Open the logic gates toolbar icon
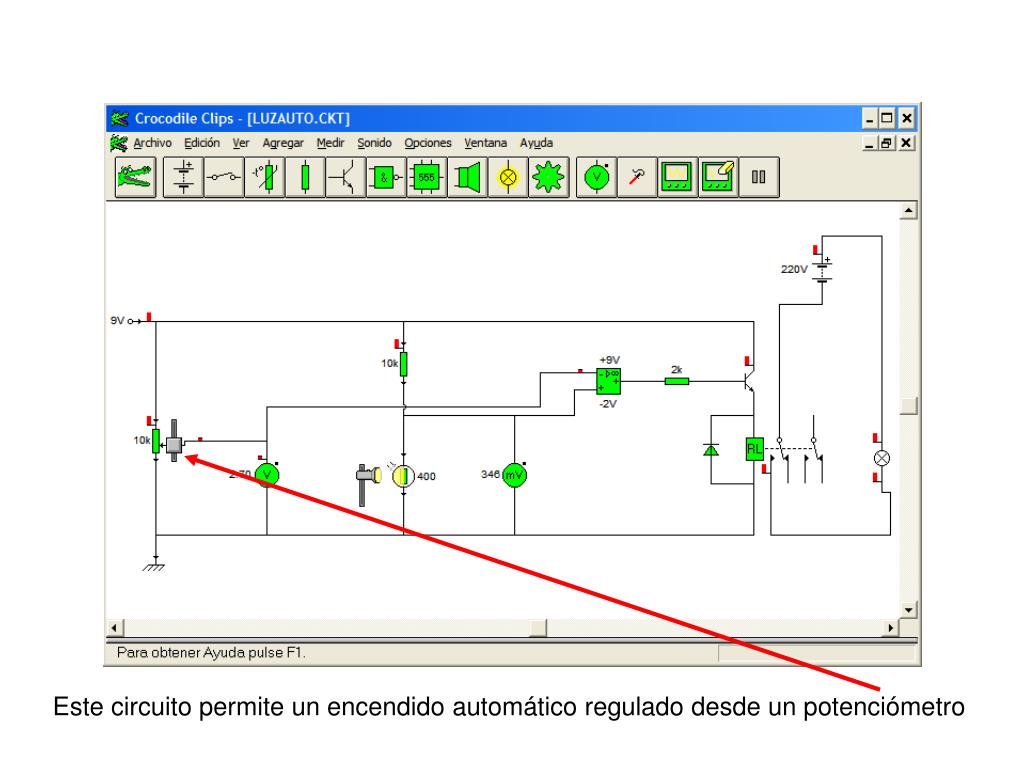Viewport: 1024px width, 768px height. coord(386,177)
